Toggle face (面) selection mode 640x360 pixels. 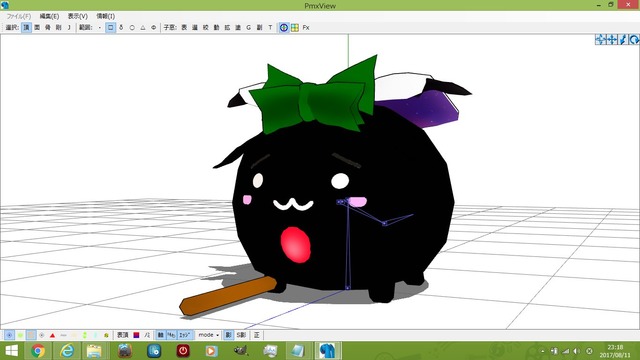tap(37, 27)
